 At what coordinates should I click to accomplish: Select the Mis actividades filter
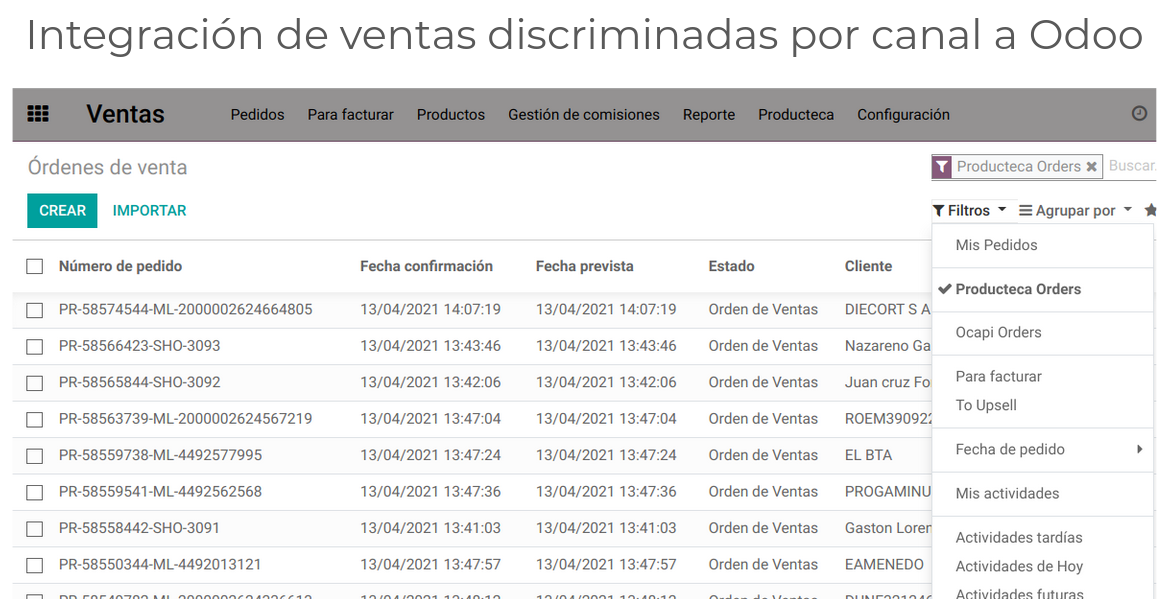pyautogui.click(x=1043, y=493)
